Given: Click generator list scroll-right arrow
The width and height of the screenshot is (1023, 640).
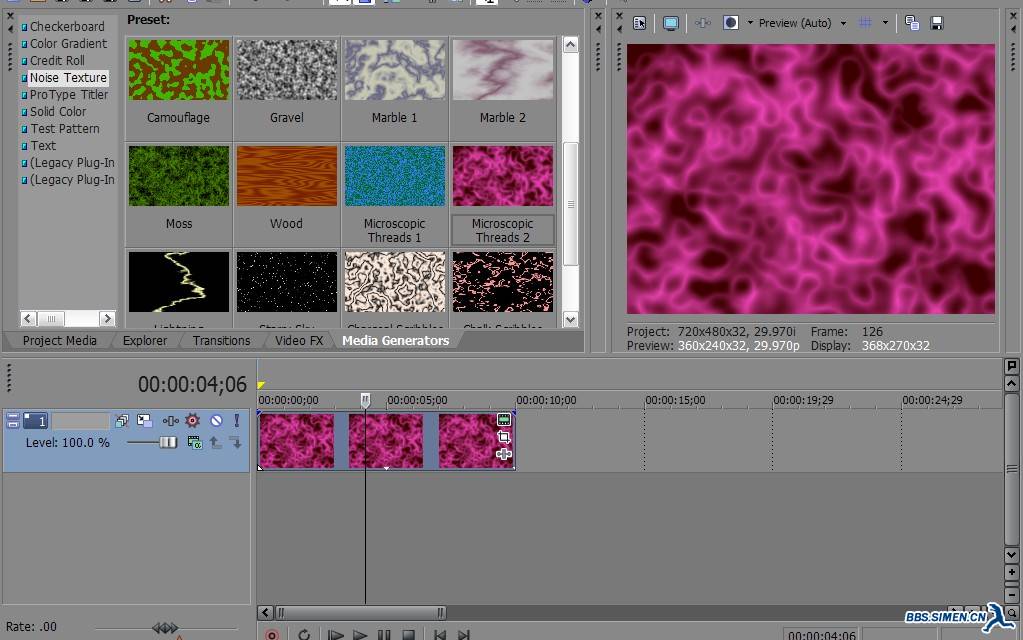Looking at the screenshot, I should point(107,318).
